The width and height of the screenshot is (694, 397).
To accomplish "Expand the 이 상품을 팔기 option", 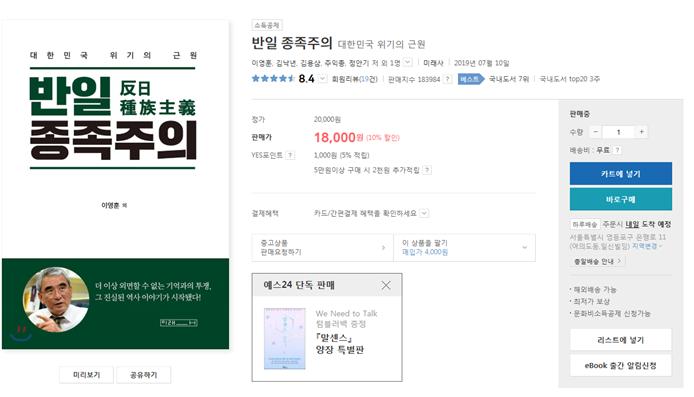I will click(464, 247).
